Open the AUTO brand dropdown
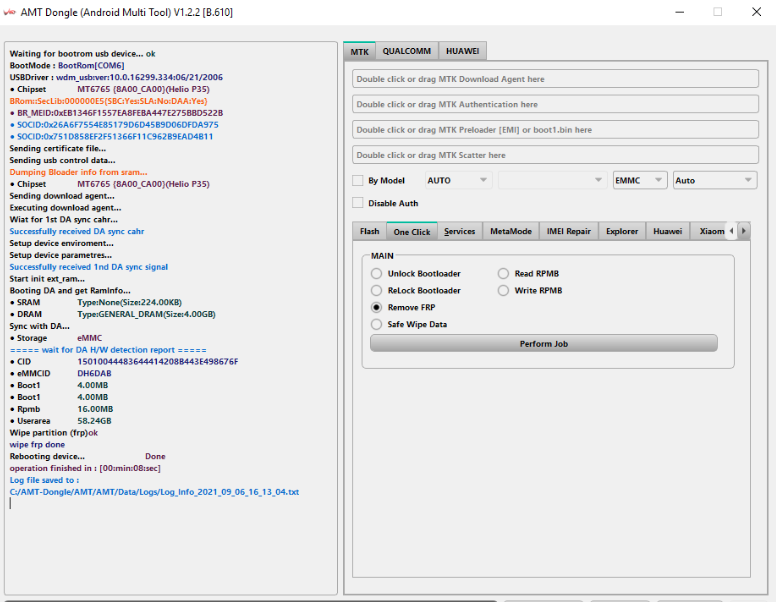The width and height of the screenshot is (776, 602). tap(458, 180)
